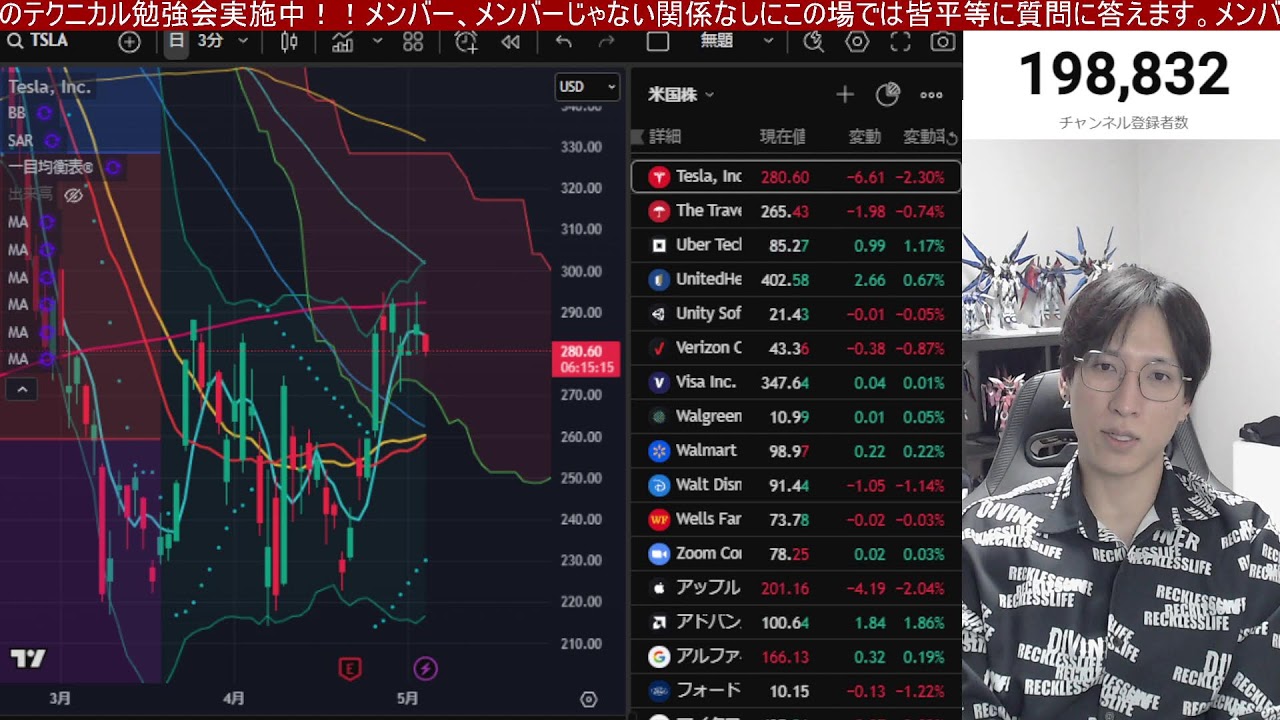Open the watchlist advanced view icon

(887, 95)
